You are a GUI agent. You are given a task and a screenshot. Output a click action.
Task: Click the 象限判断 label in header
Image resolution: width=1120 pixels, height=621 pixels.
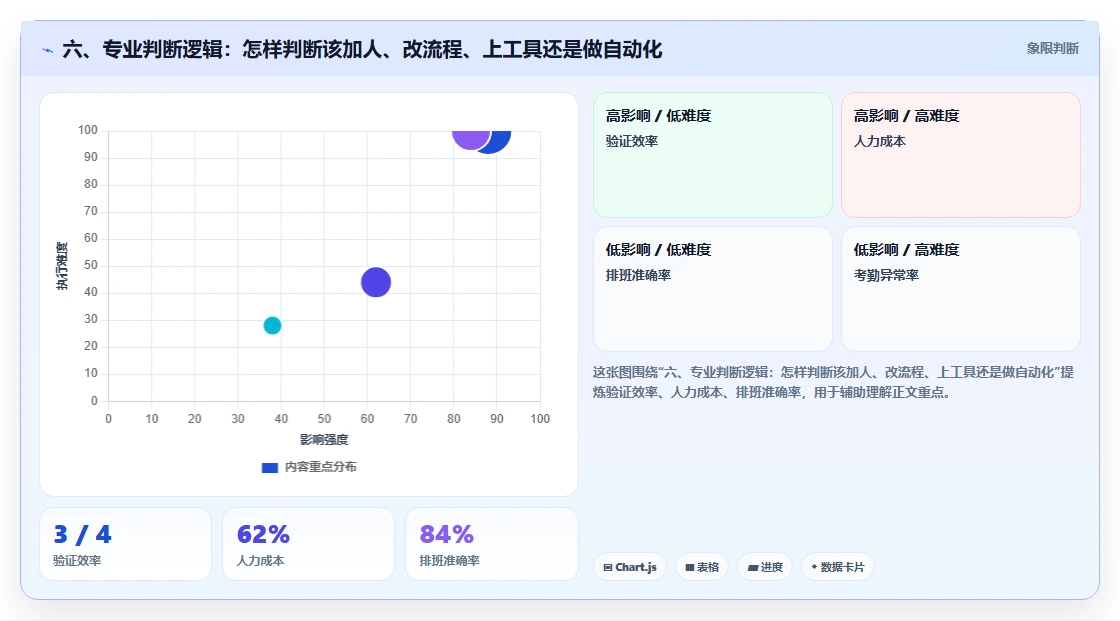(x=1053, y=49)
